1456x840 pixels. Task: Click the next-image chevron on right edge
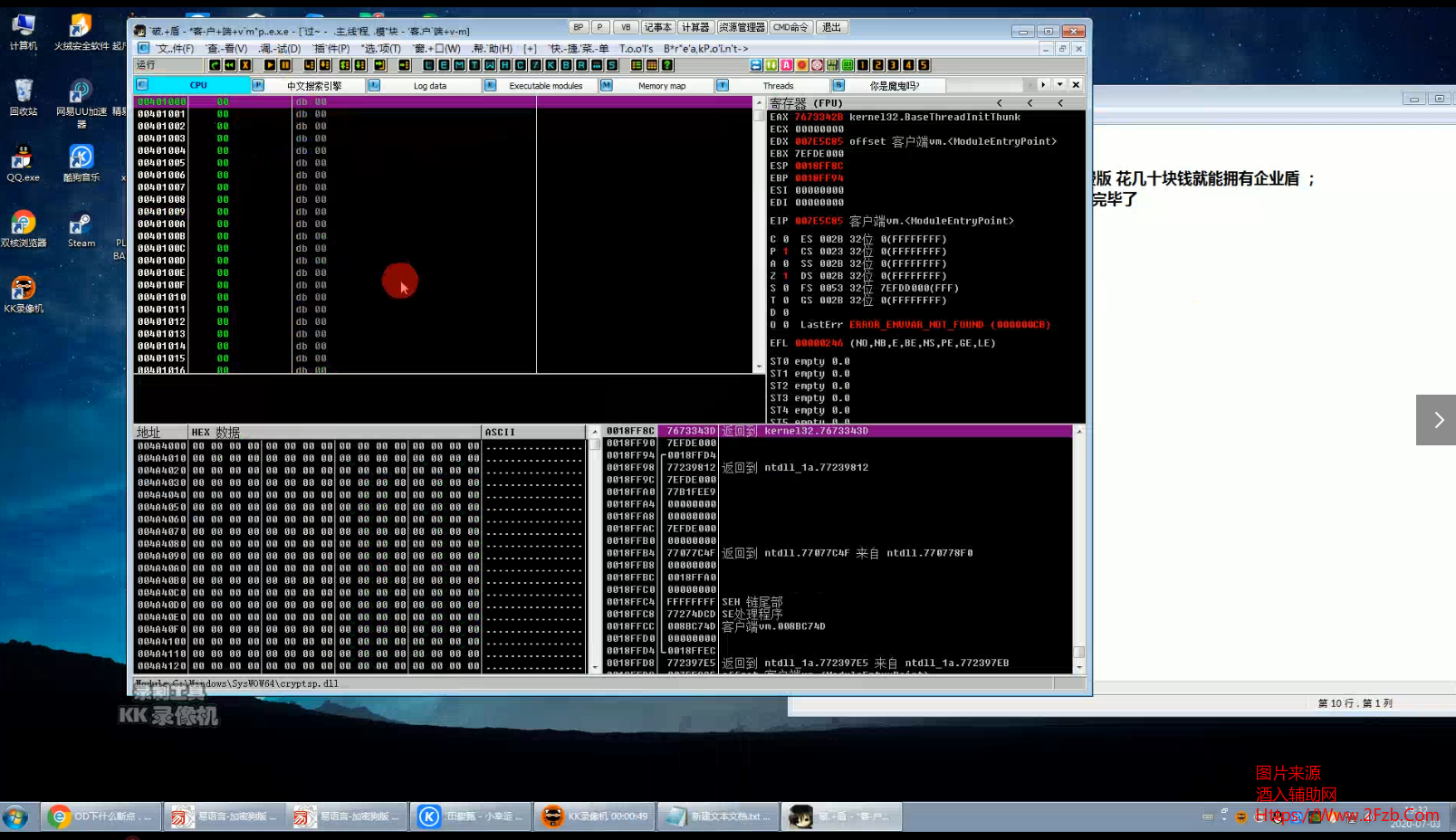(1437, 420)
